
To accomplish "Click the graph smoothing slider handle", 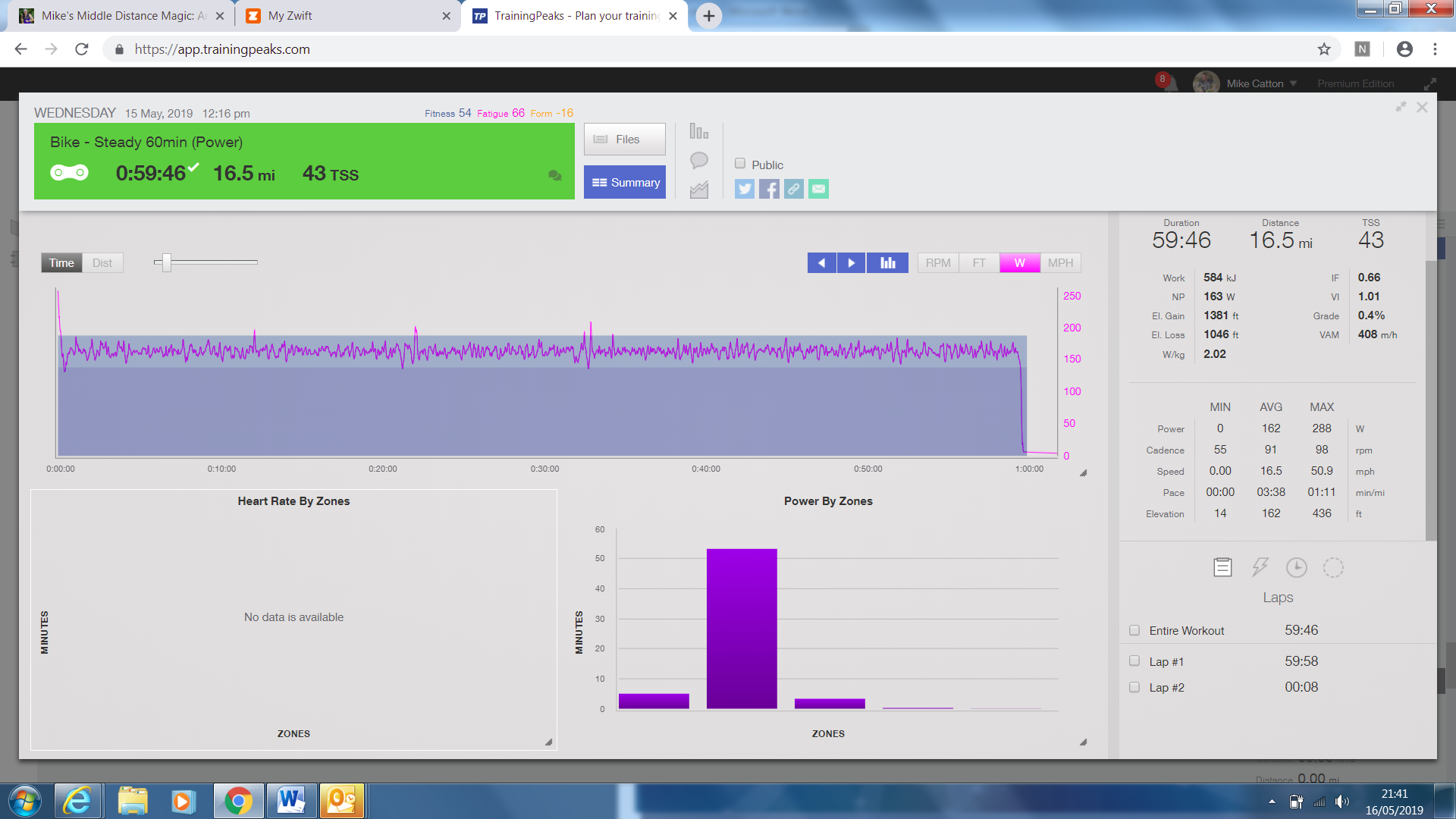I will pos(167,262).
